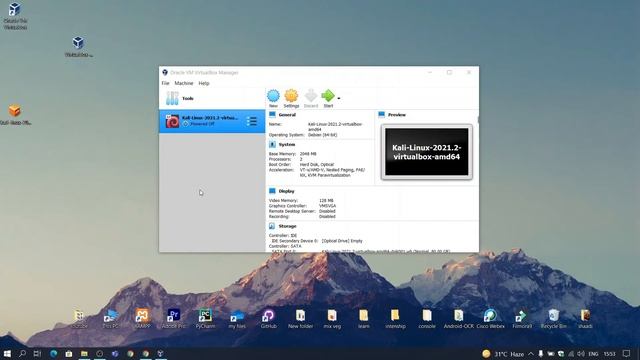Image resolution: width=640 pixels, height=360 pixels.
Task: Open Task View on the taskbar
Action: point(37,353)
